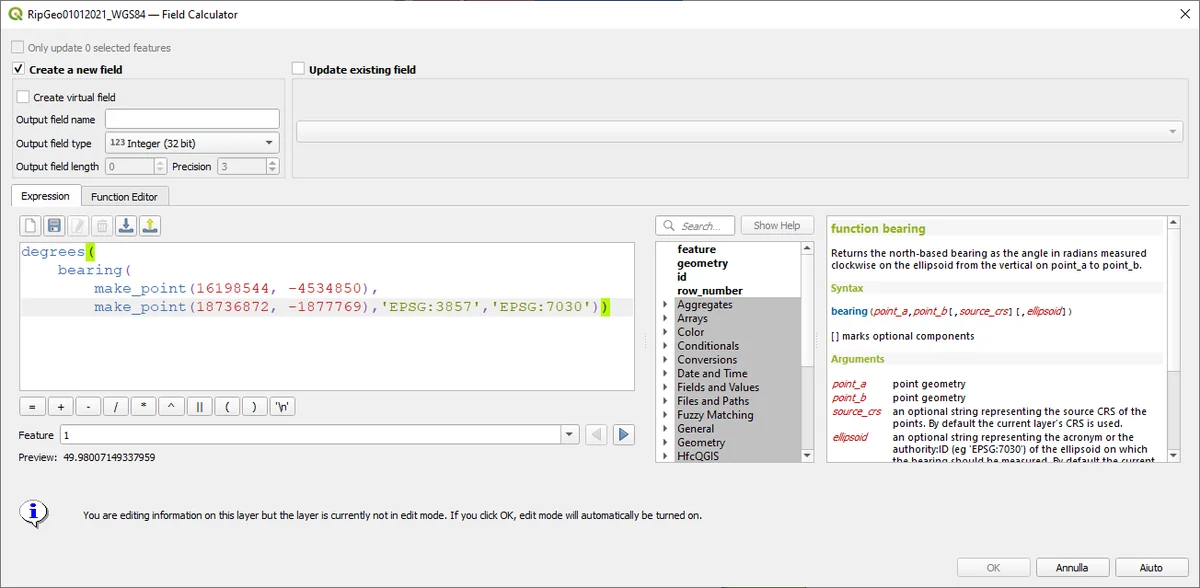Switch to the Function Editor tab
This screenshot has height=588, width=1200.
[x=124, y=197]
